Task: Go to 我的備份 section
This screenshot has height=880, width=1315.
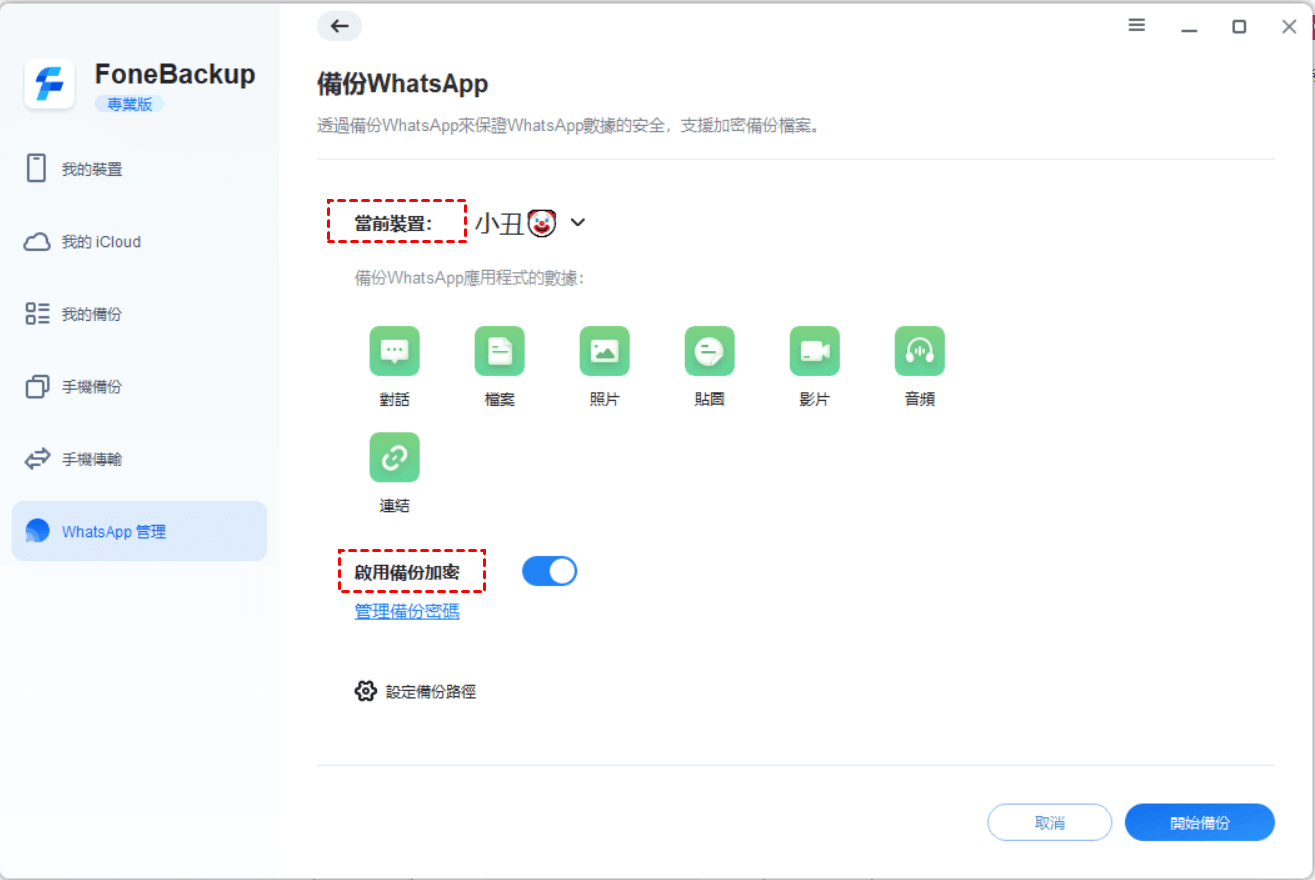Action: pyautogui.click(x=139, y=314)
